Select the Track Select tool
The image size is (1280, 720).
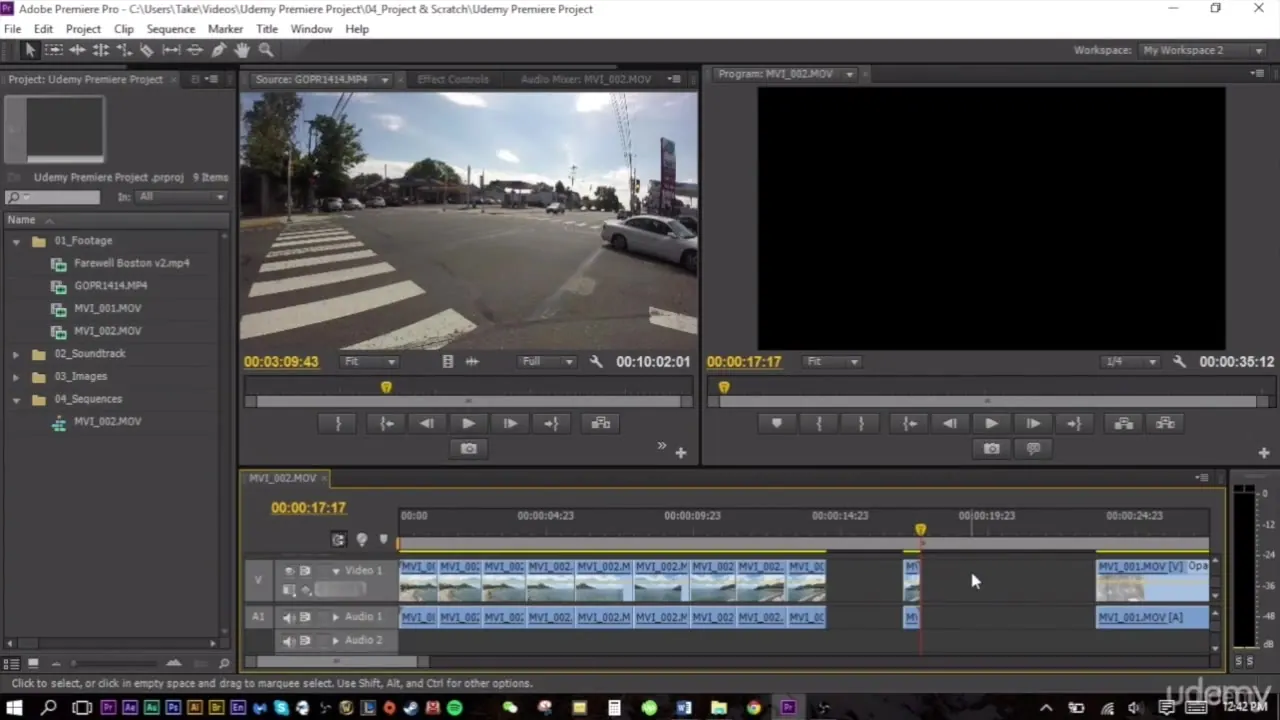(x=54, y=50)
